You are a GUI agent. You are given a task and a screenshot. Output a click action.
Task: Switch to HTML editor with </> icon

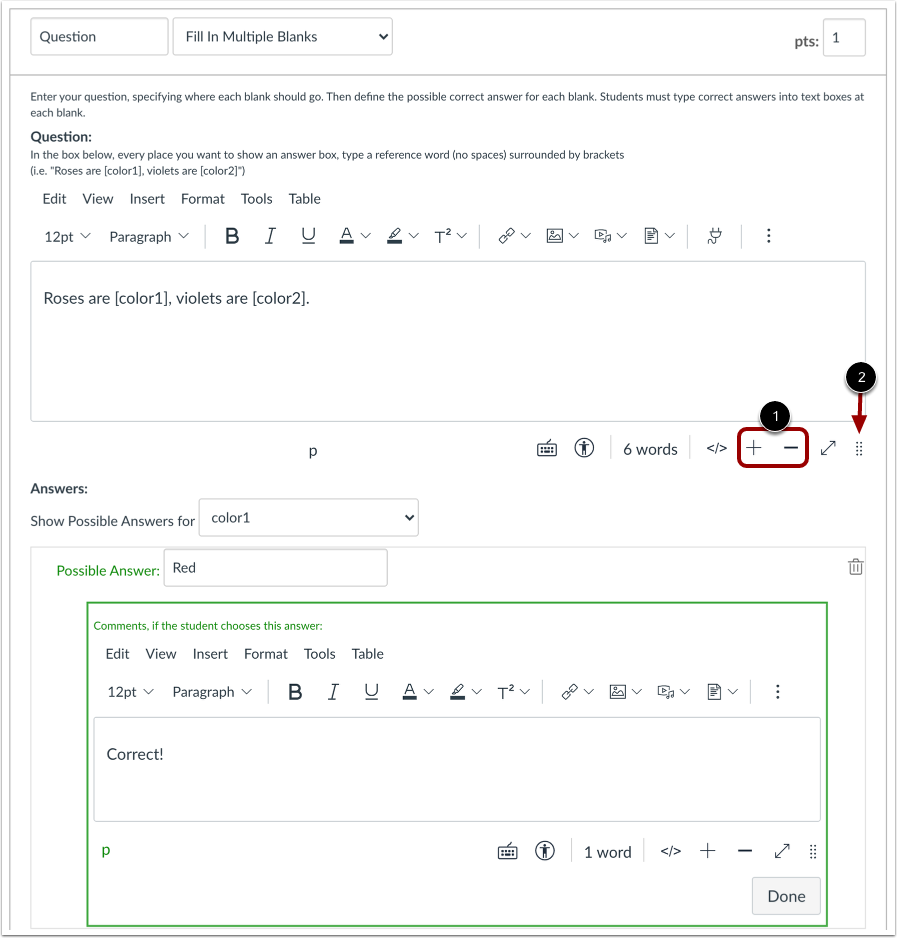click(715, 449)
